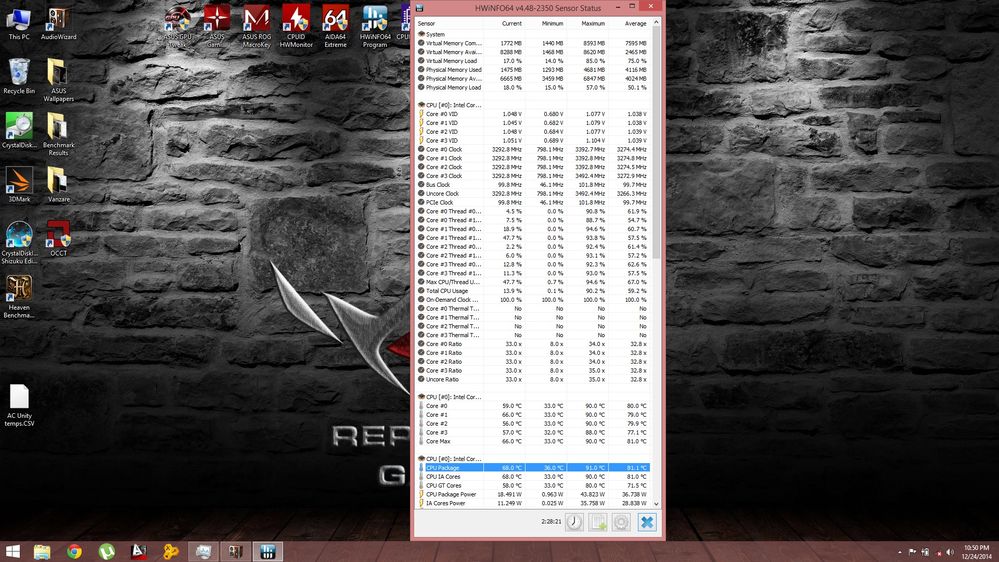Open 3DMark desktop shortcut
The image size is (999, 562).
tap(19, 185)
